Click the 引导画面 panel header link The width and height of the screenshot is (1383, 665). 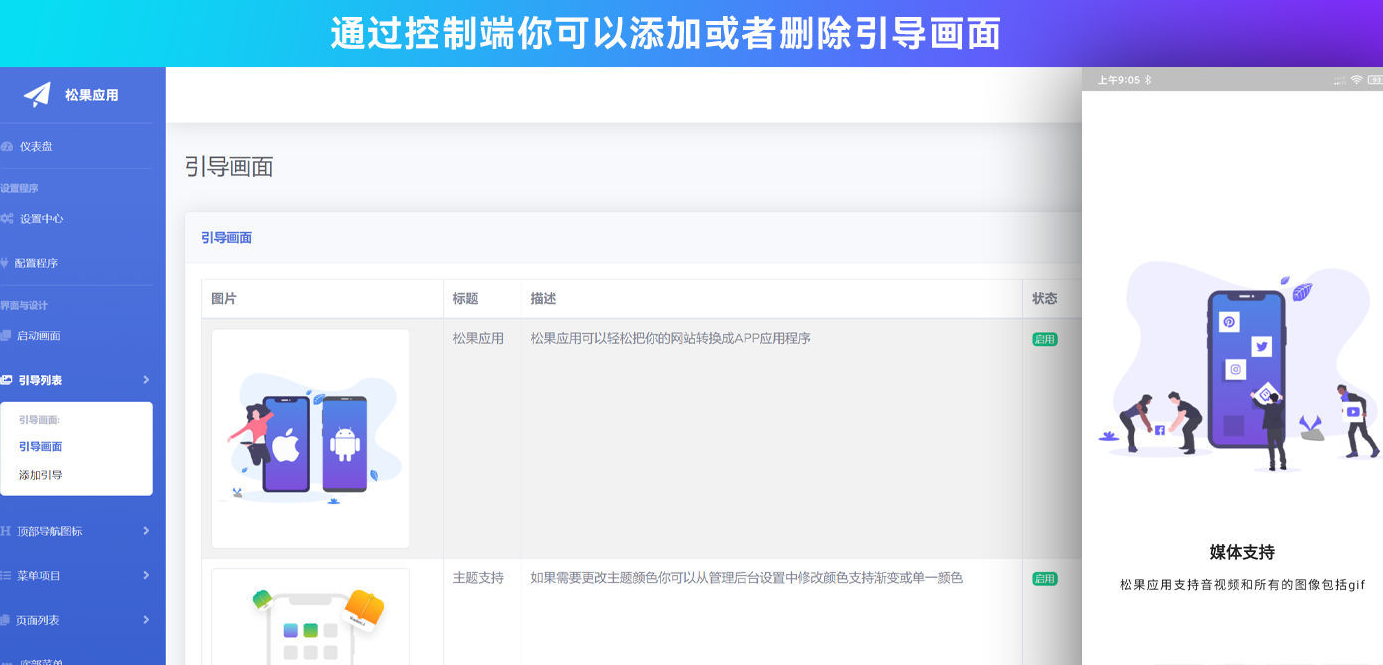(226, 238)
